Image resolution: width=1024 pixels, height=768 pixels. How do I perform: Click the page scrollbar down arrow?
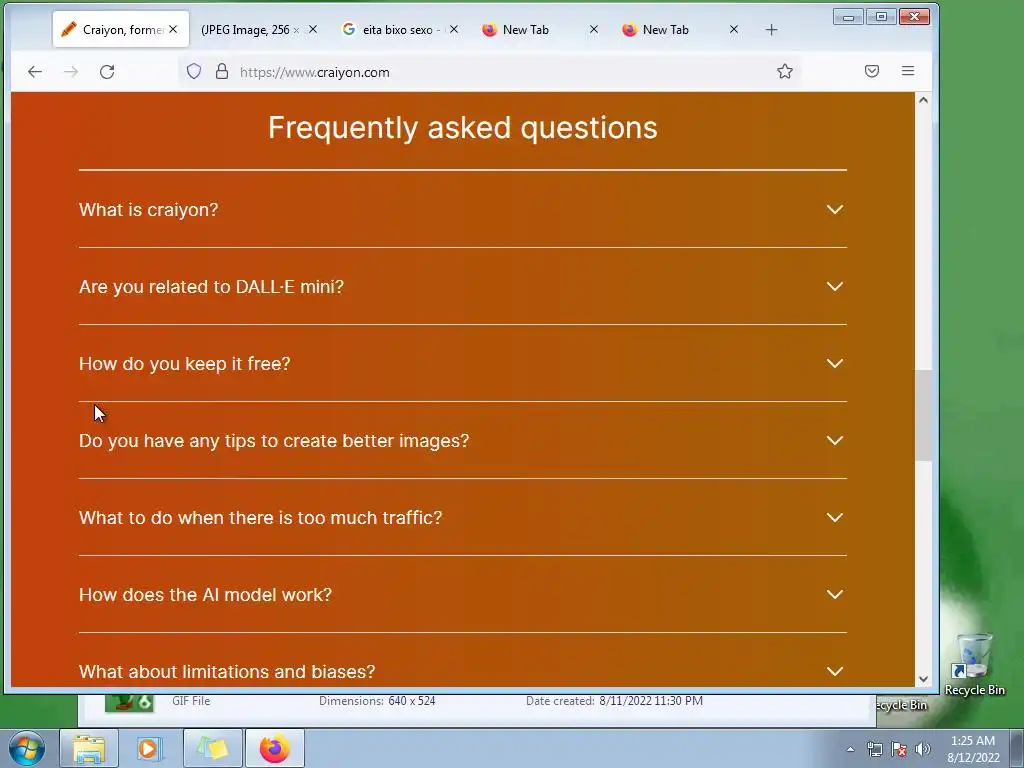pyautogui.click(x=923, y=679)
